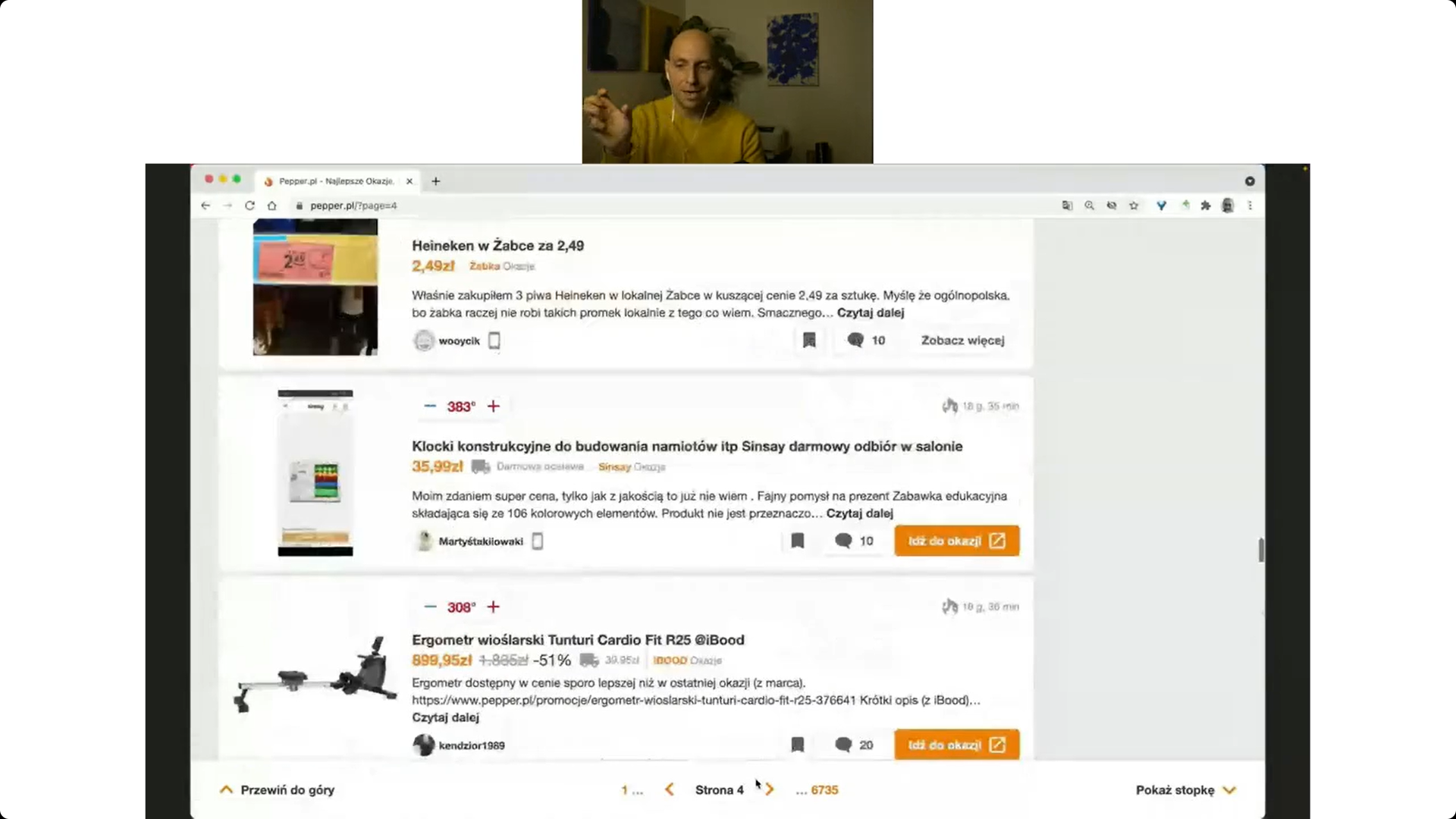The height and width of the screenshot is (819, 1456).
Task: Open a new browser tab with plus
Action: [435, 181]
